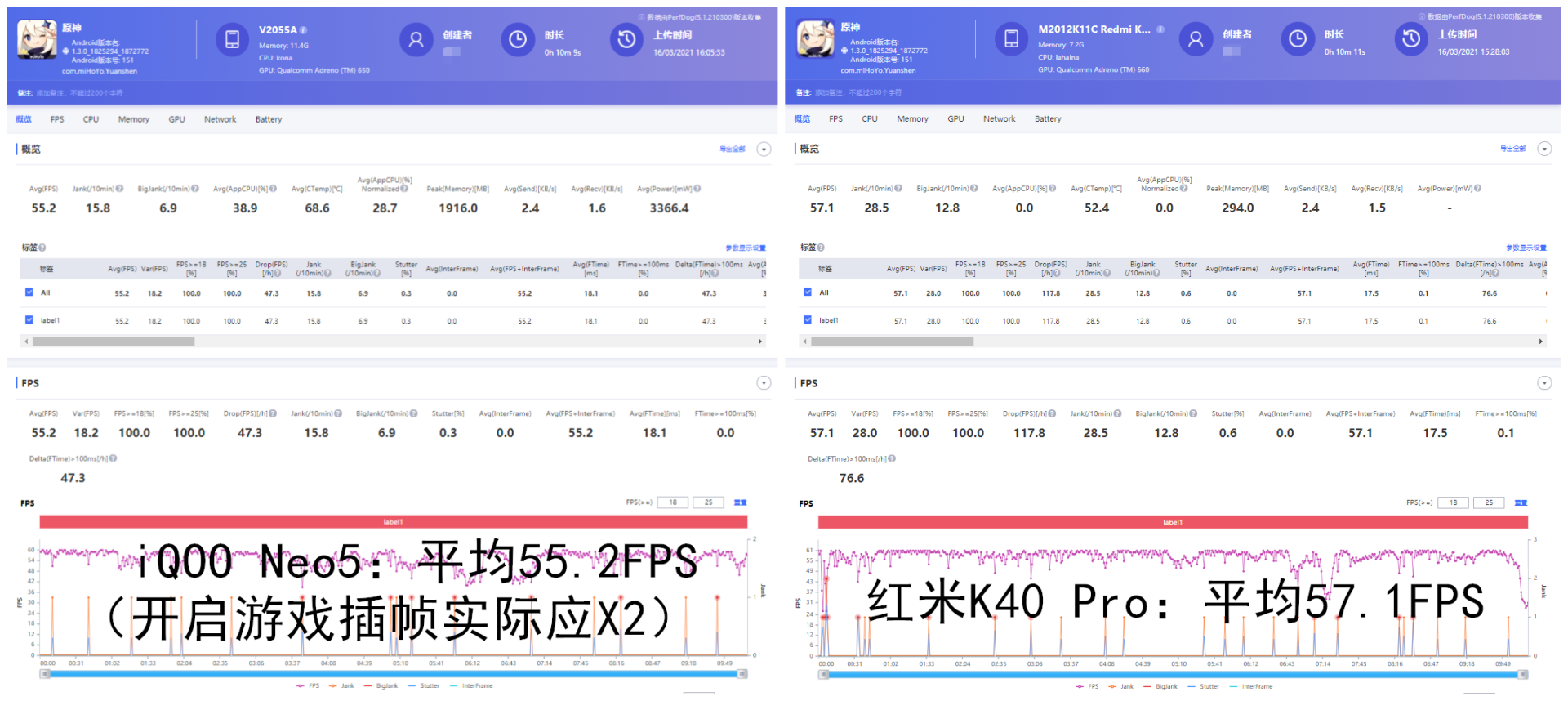Toggle InterFrame series in right chart legend
The height and width of the screenshot is (701, 1568).
tap(1250, 686)
